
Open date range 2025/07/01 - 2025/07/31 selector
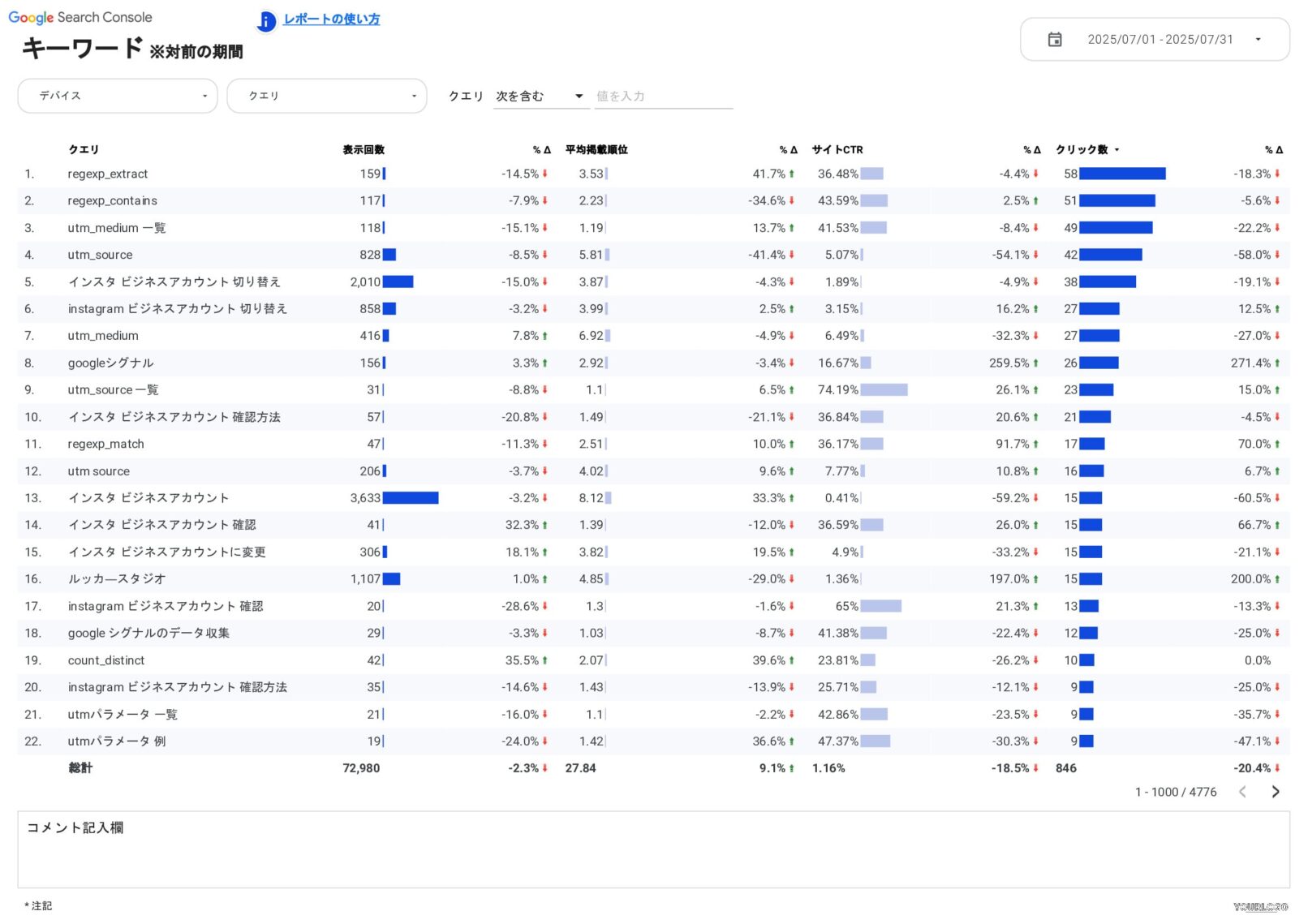tap(1160, 40)
